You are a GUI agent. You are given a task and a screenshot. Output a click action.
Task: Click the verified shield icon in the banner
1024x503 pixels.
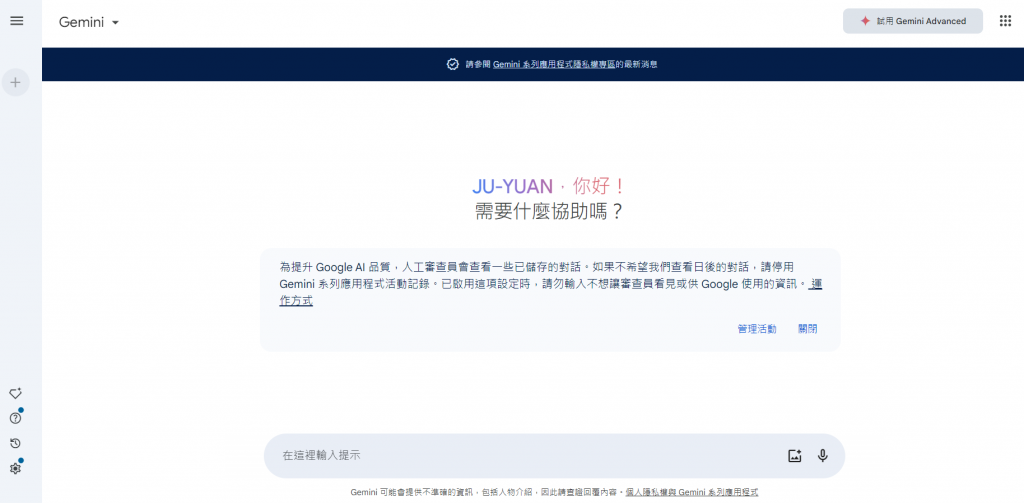(x=453, y=64)
